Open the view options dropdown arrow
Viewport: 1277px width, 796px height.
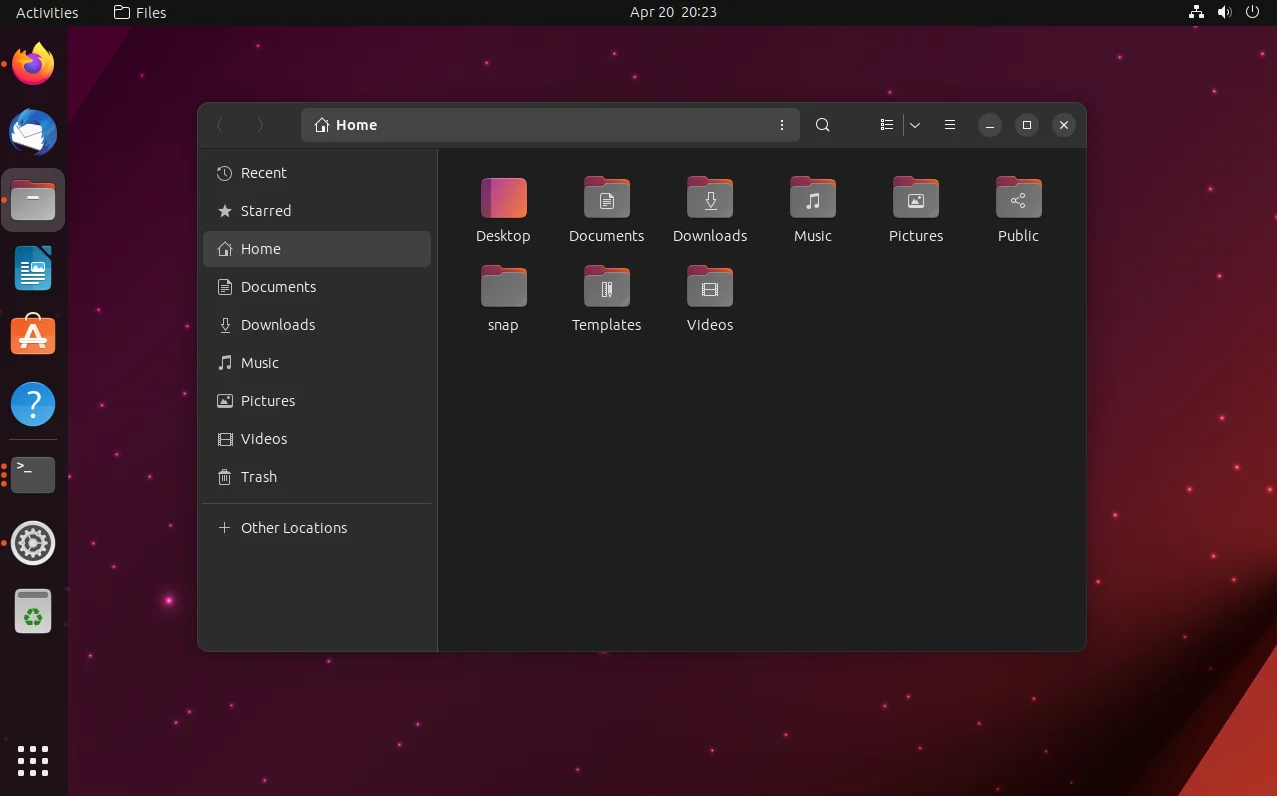click(914, 124)
